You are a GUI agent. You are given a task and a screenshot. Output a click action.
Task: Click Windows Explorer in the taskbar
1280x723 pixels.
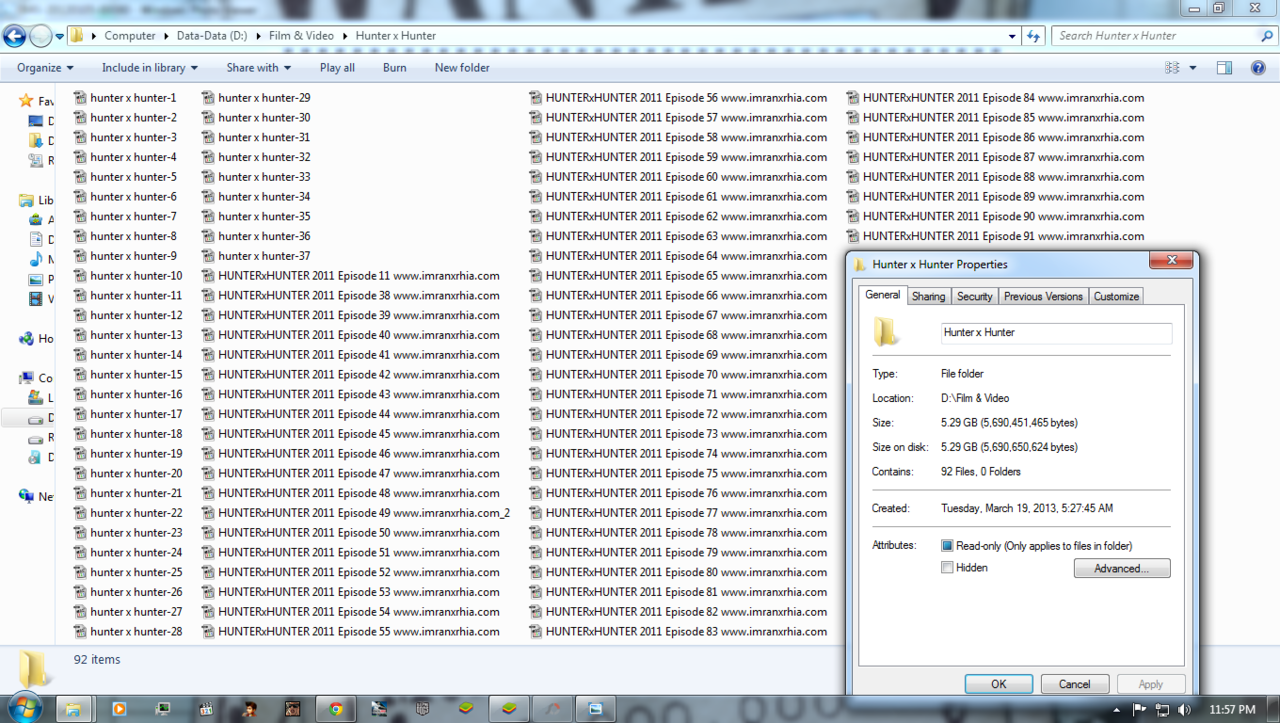point(73,709)
